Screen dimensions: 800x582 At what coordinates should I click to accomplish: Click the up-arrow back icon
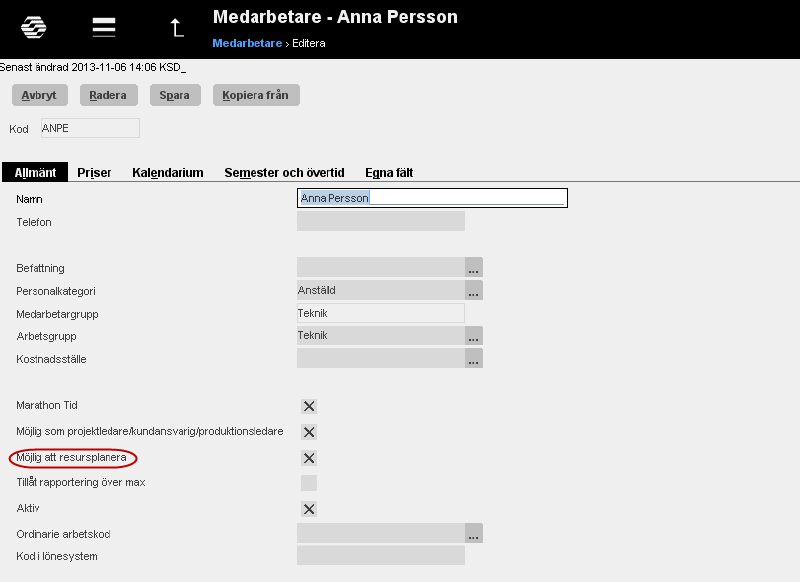pos(177,28)
